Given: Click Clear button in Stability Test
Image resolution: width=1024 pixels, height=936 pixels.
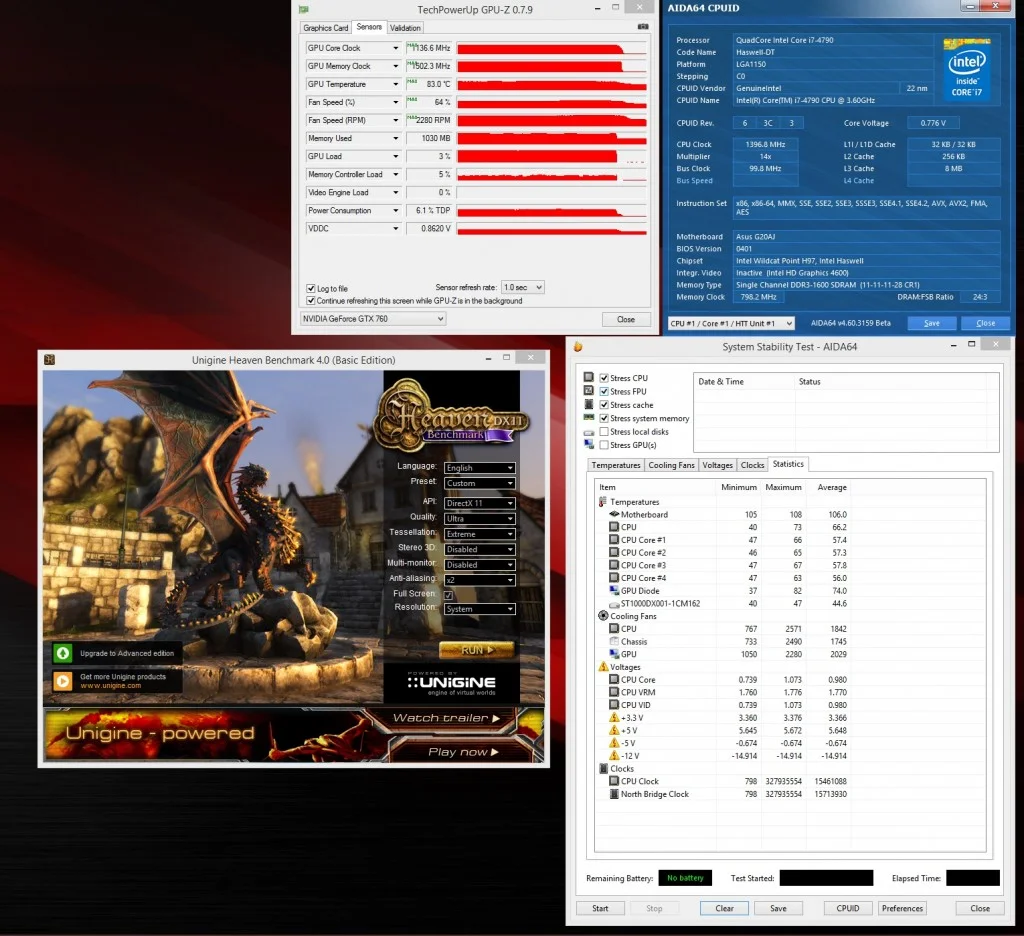Looking at the screenshot, I should pos(724,909).
